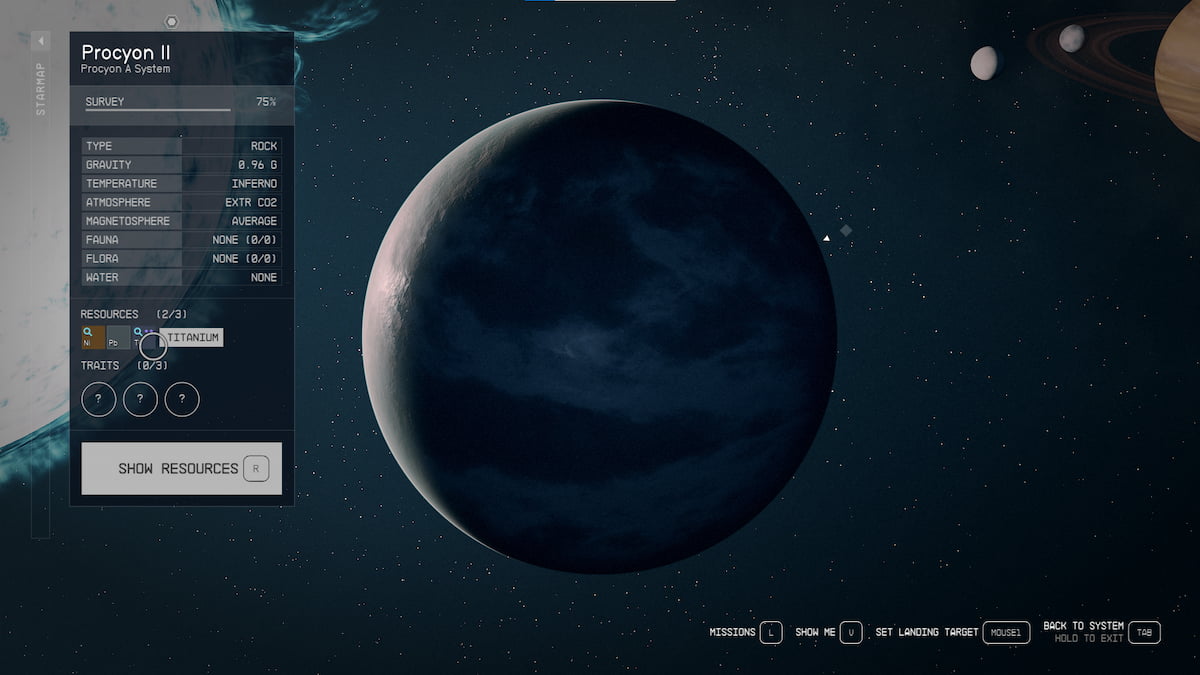
Task: Click the TITANIUM tooltip label
Action: tap(192, 337)
